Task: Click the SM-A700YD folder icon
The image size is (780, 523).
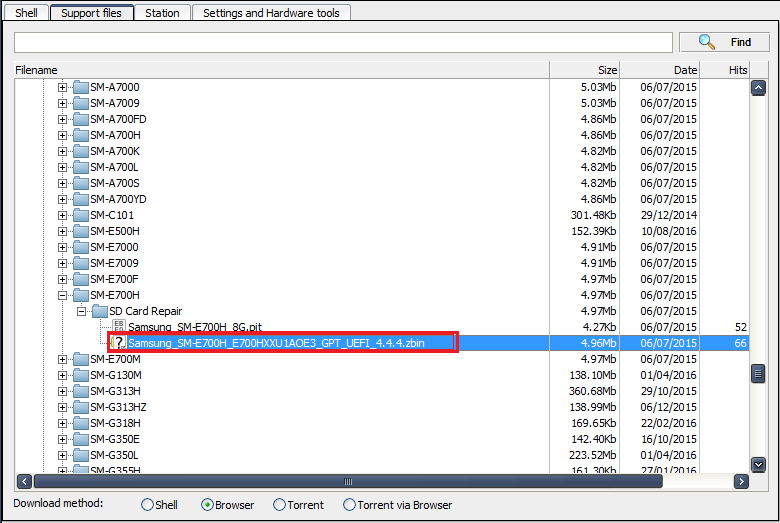Action: (81, 199)
